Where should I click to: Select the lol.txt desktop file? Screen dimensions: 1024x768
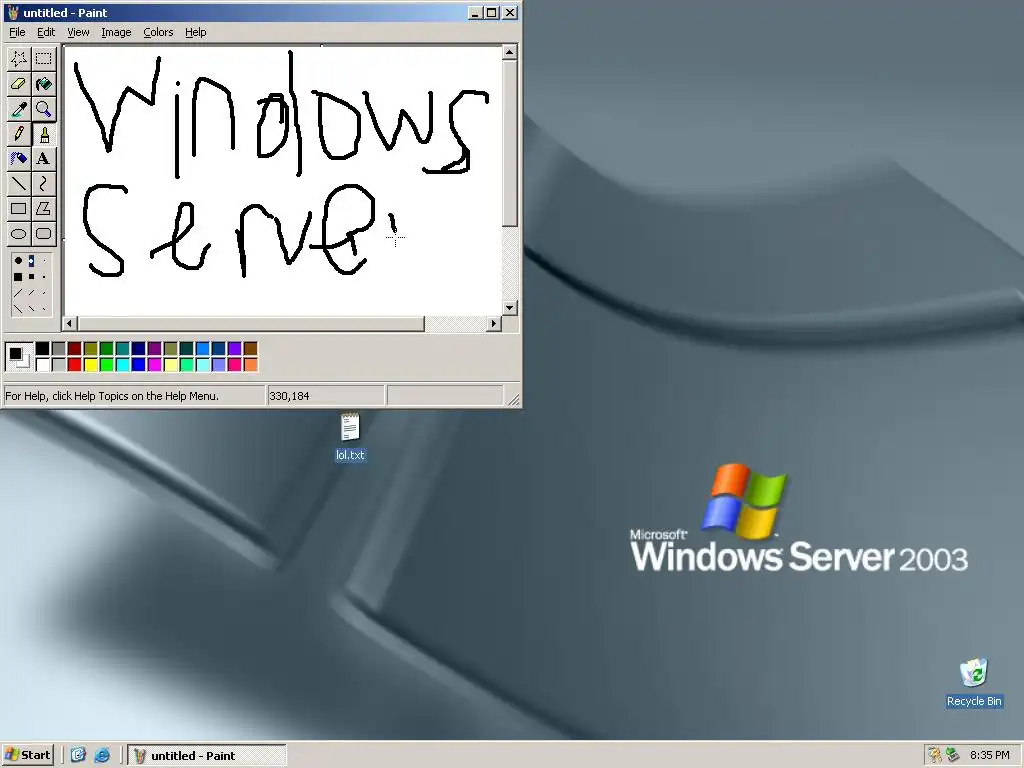click(x=350, y=437)
